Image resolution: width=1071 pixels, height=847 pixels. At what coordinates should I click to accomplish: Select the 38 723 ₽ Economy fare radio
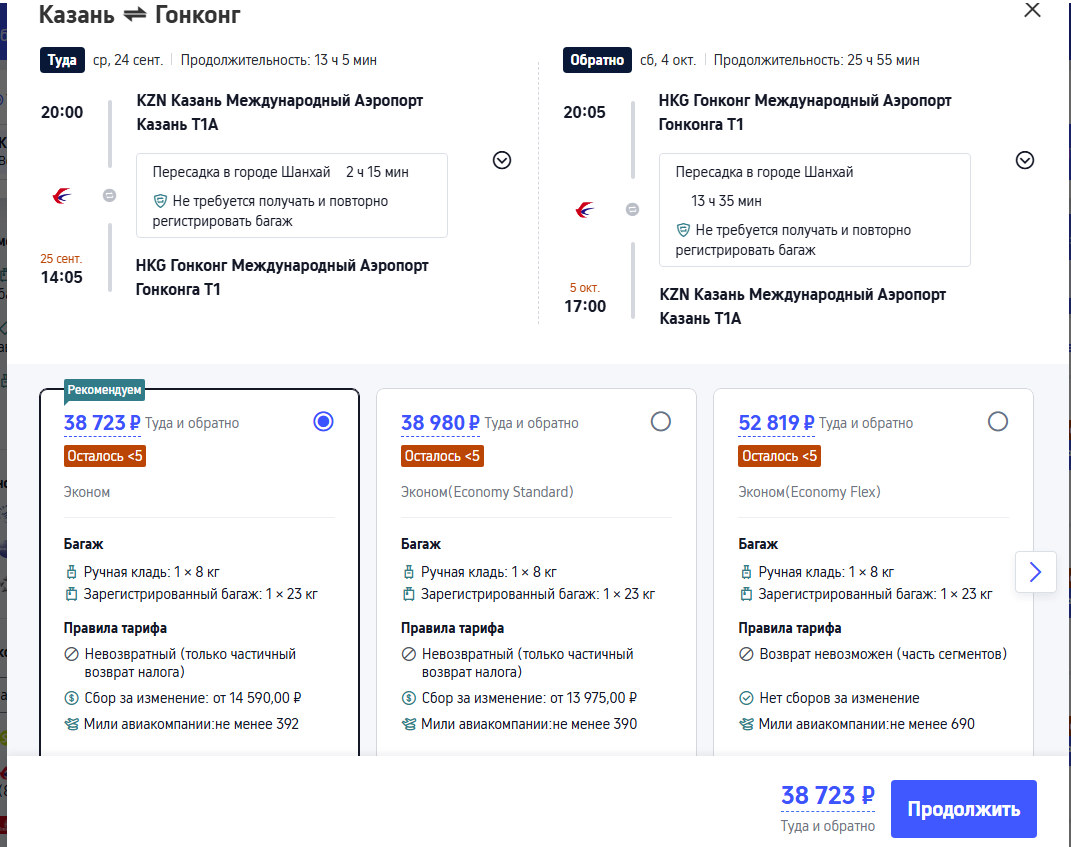[323, 422]
